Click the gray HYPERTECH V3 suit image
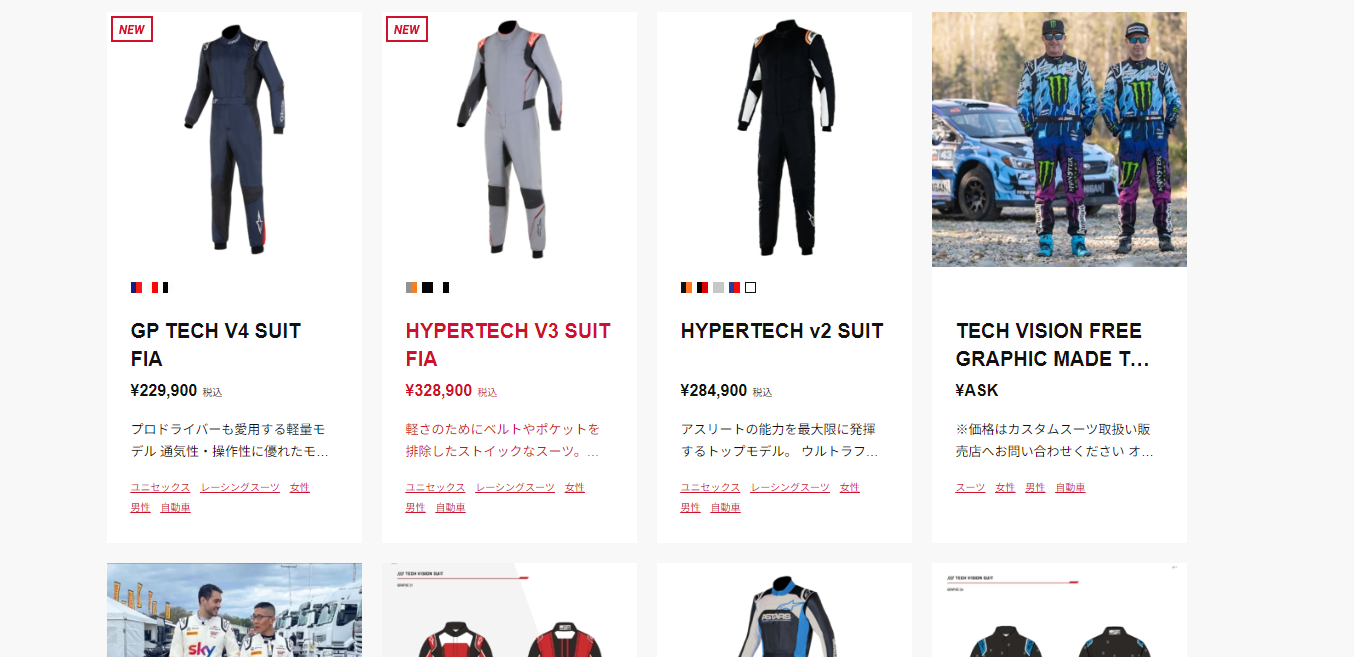Image resolution: width=1354 pixels, height=657 pixels. (509, 139)
